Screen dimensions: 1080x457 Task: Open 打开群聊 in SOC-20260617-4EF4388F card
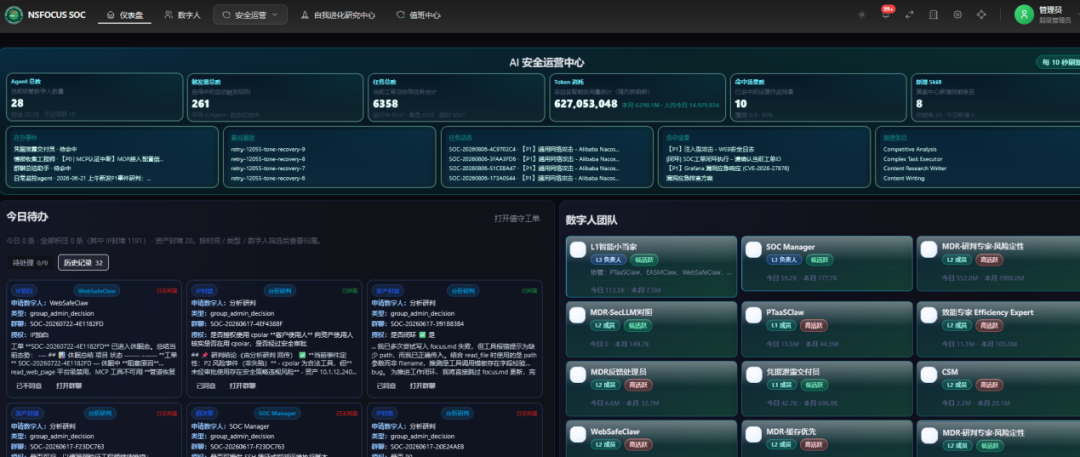(242, 386)
